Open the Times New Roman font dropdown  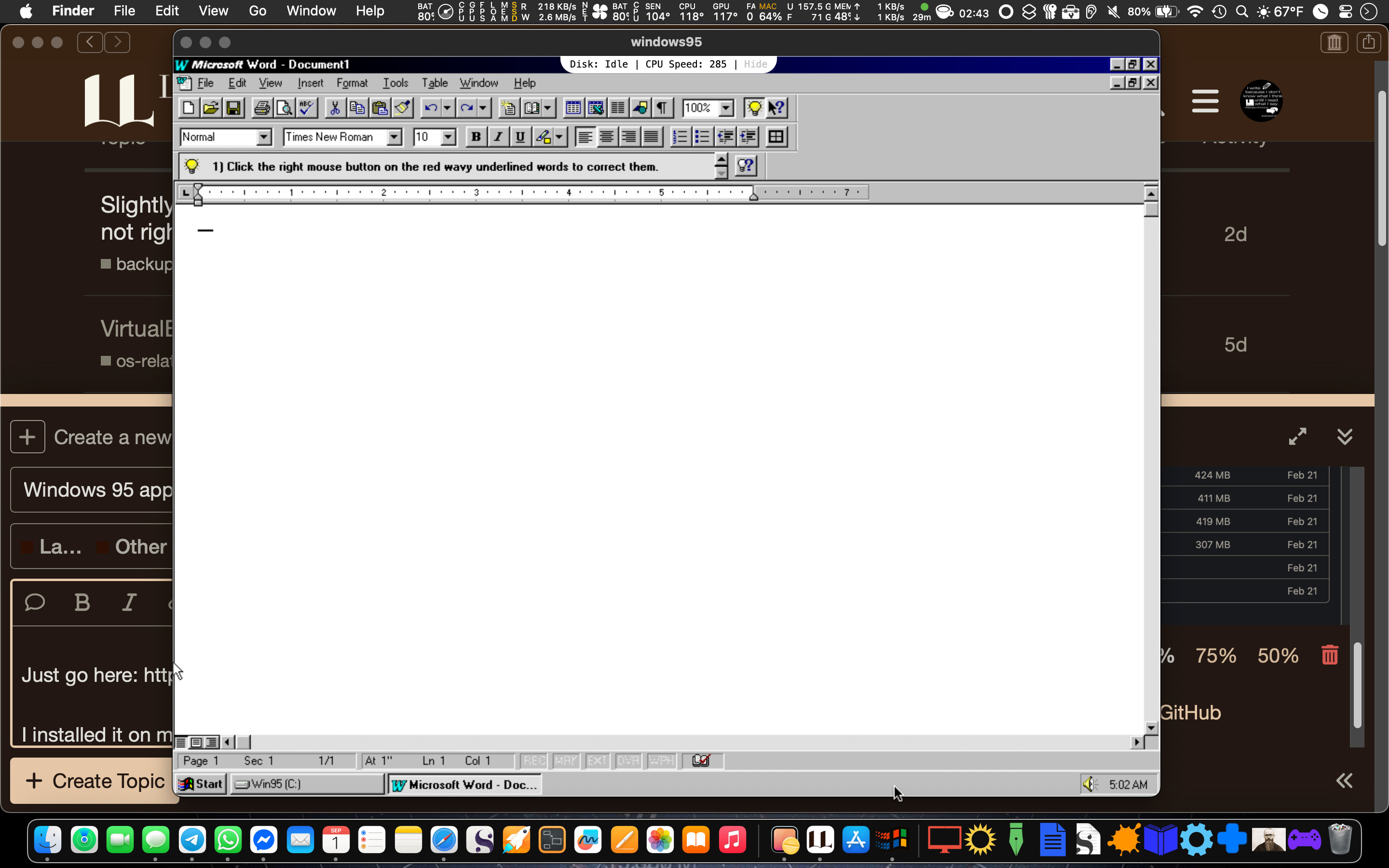(x=394, y=136)
